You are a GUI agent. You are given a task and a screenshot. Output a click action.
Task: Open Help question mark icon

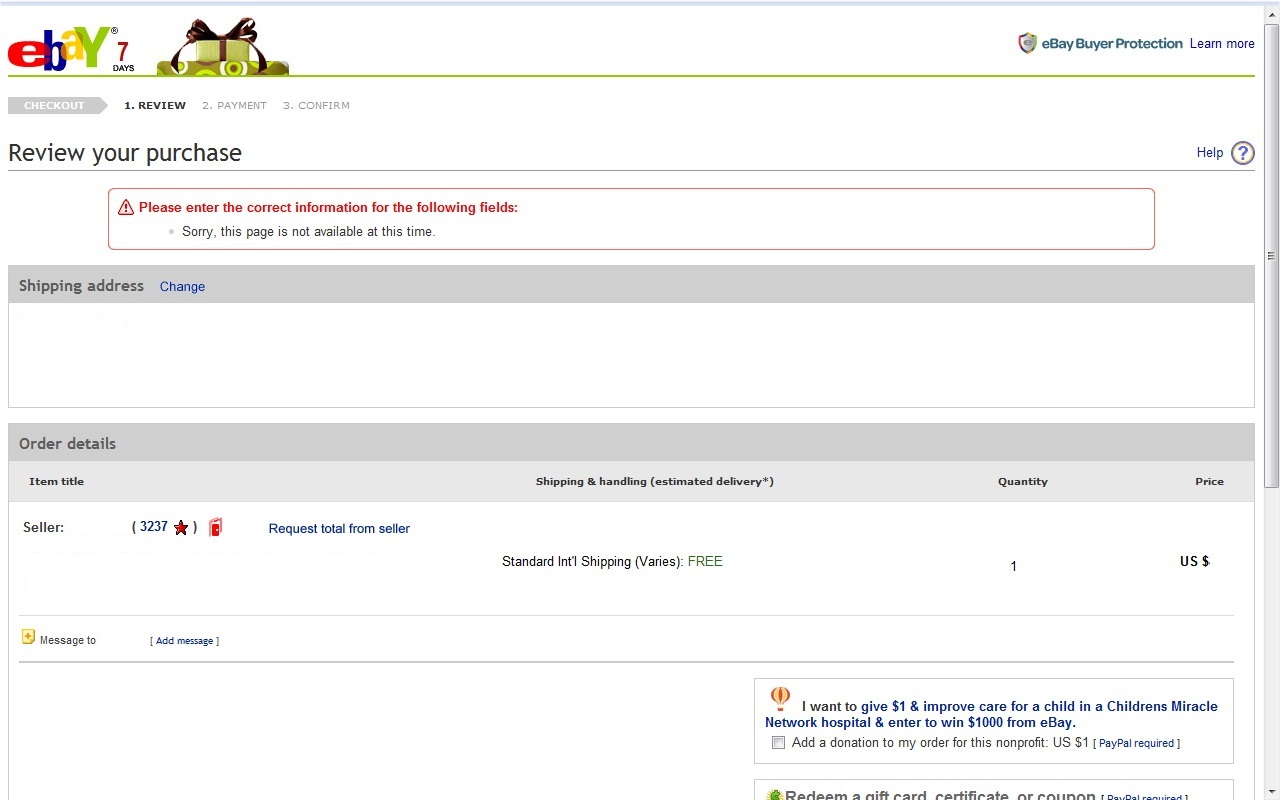click(1242, 153)
